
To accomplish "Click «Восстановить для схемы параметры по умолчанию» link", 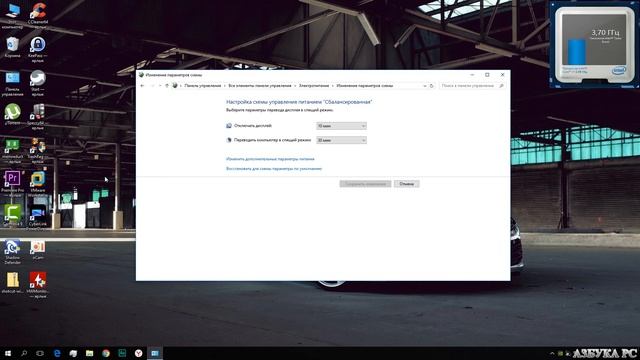I will [x=274, y=169].
